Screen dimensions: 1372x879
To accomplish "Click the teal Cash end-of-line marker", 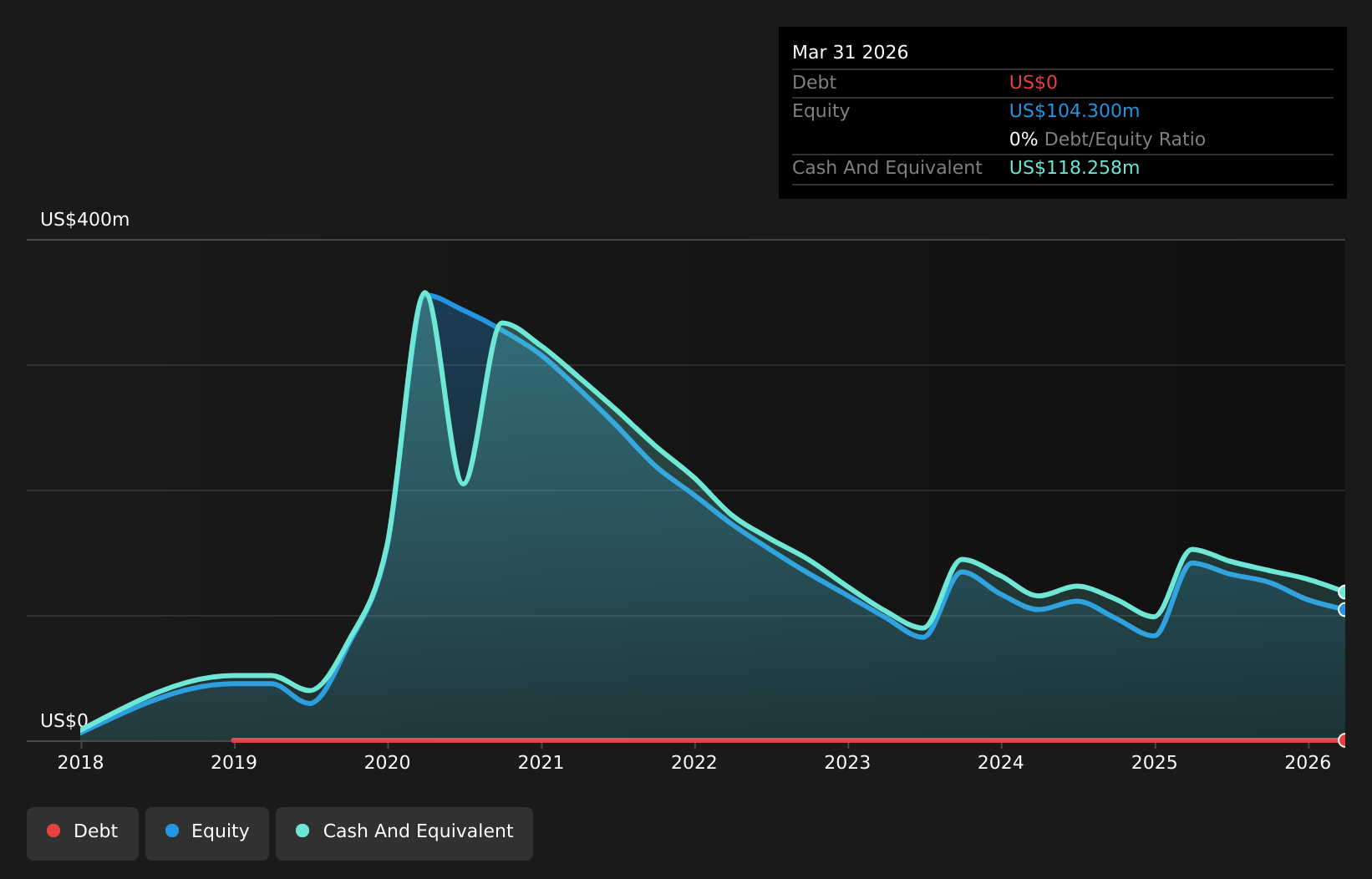I will click(1344, 592).
